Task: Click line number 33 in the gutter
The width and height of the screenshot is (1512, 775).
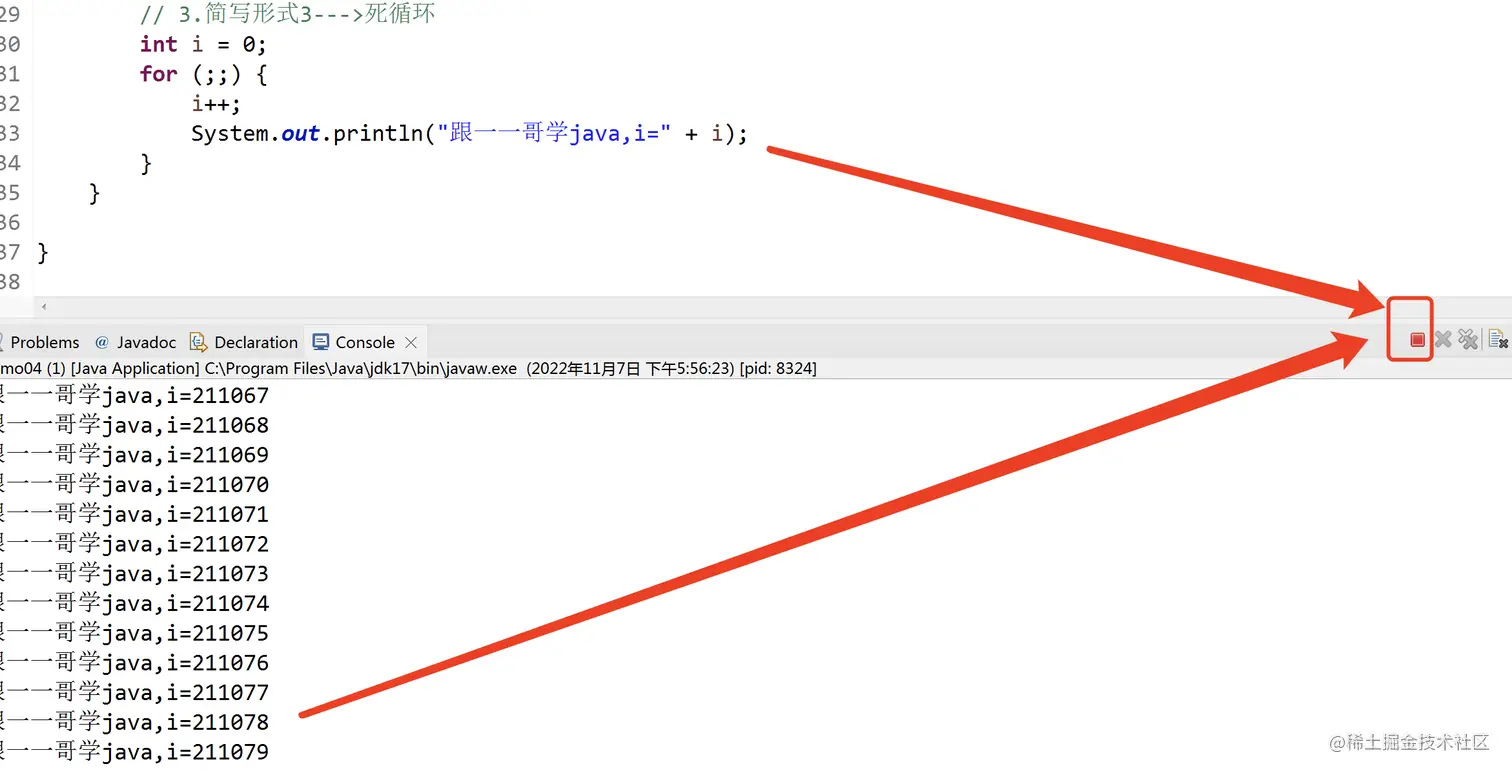Action: click(10, 133)
